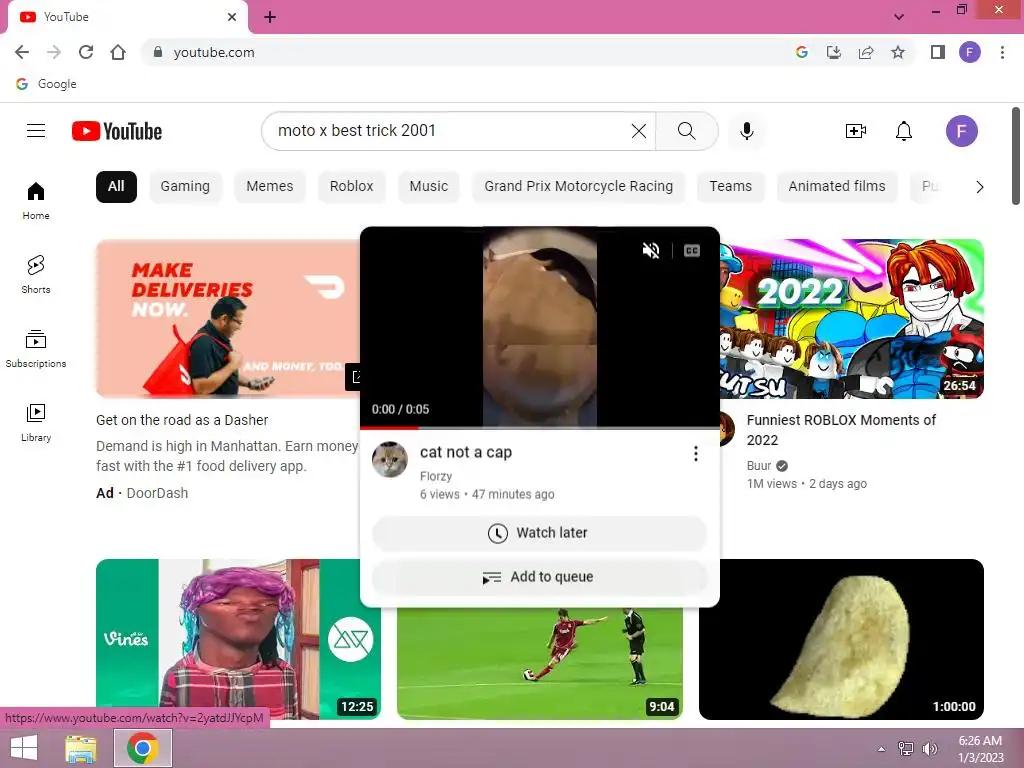Select the Memes filter chip

[x=270, y=187]
